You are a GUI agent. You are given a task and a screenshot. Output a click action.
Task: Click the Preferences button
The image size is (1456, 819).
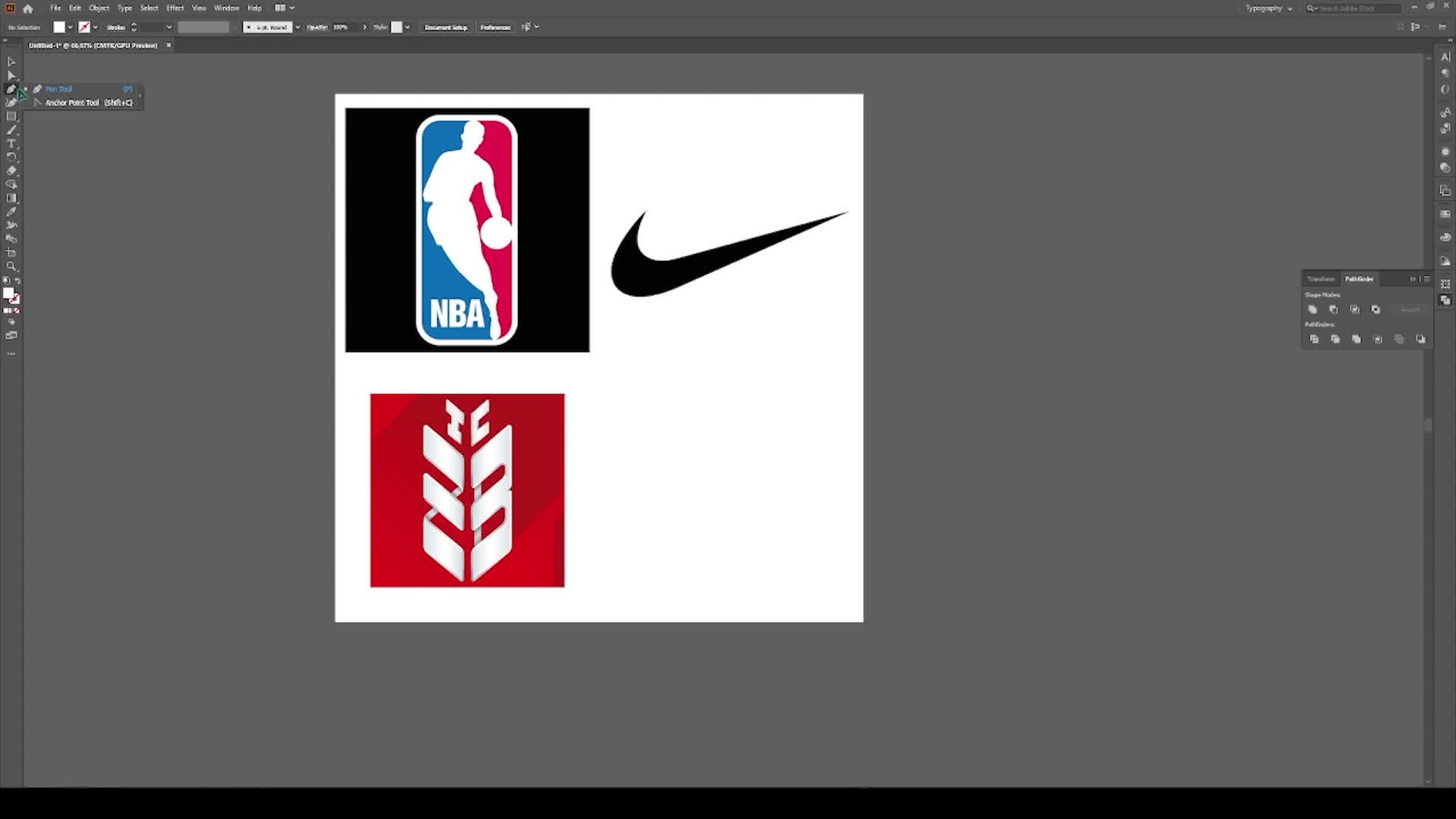point(495,27)
